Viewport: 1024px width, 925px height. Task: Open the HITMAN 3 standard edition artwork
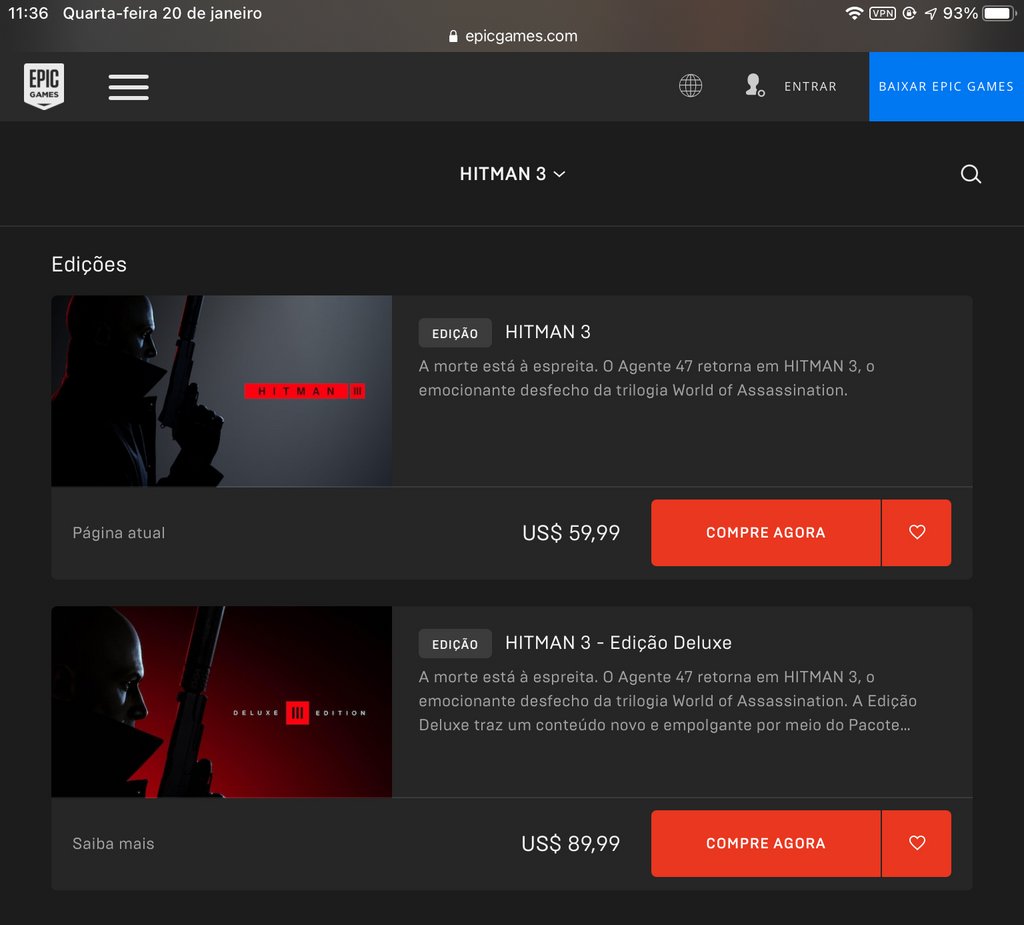[x=221, y=391]
